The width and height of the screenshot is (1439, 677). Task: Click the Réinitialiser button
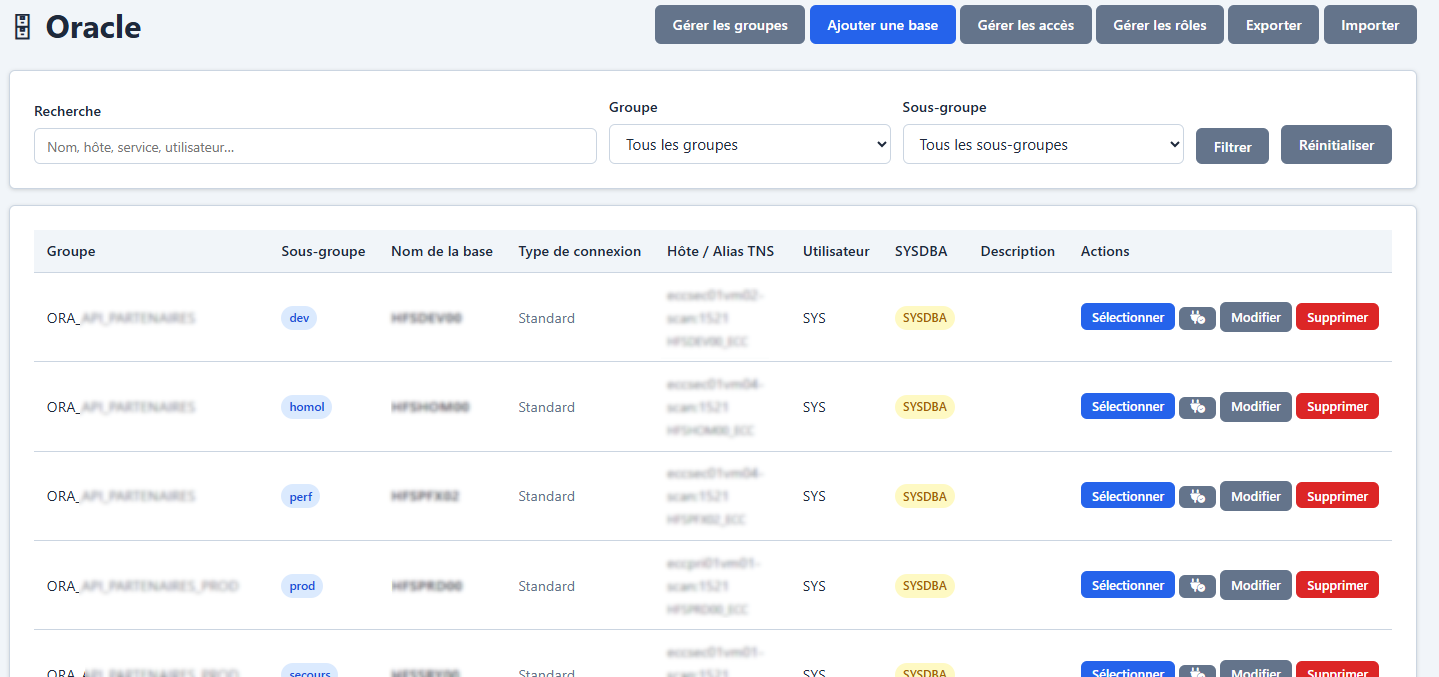(x=1336, y=145)
